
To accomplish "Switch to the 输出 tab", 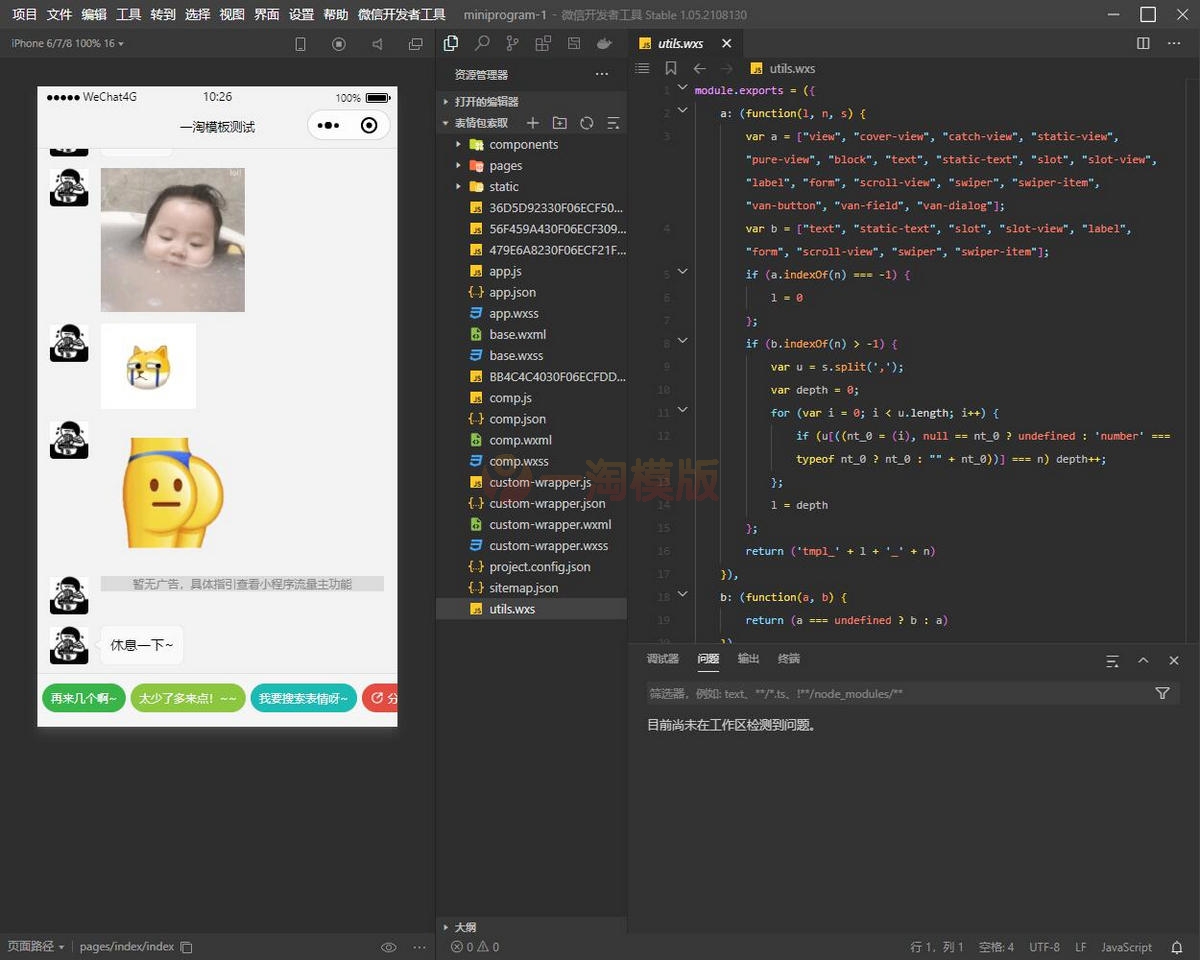I will click(748, 659).
